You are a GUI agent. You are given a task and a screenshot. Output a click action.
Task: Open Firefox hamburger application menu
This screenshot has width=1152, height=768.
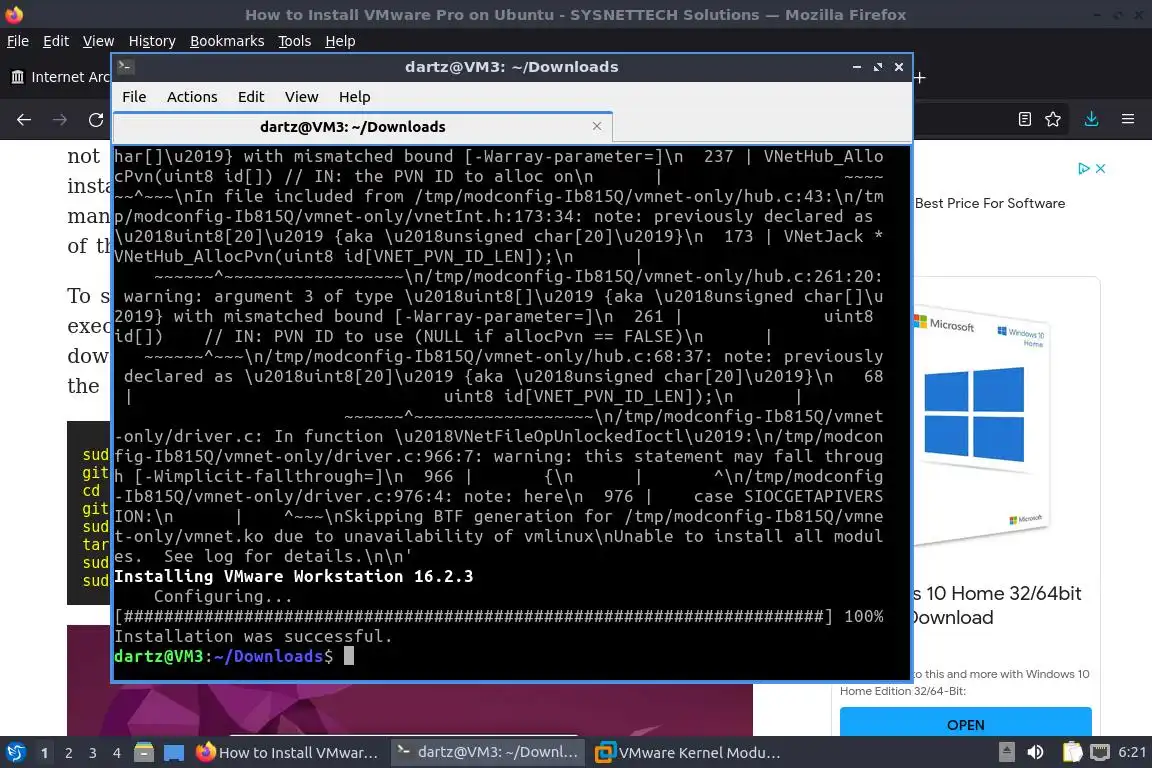(x=1128, y=119)
